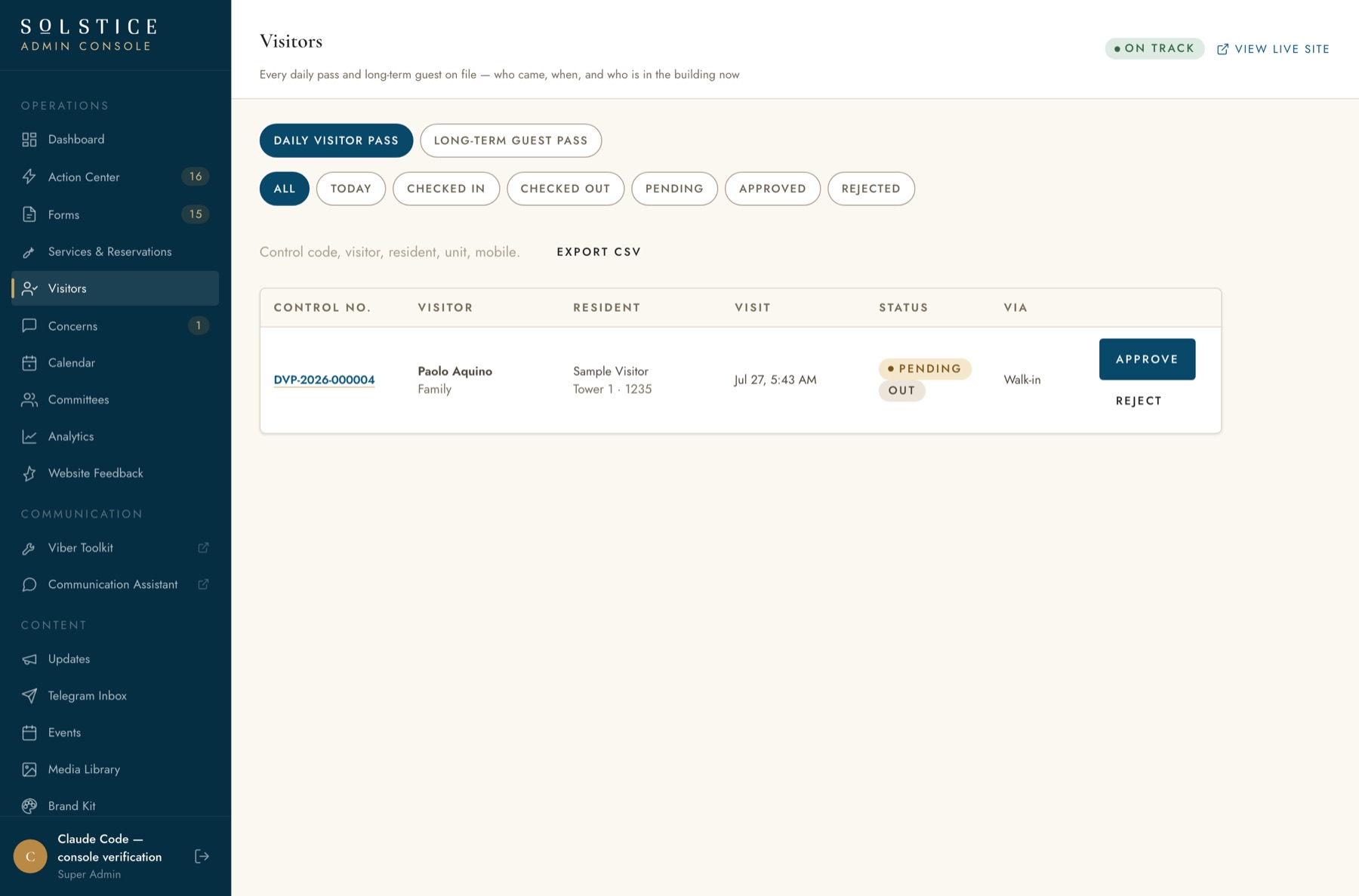This screenshot has width=1359, height=896.
Task: Click the Dashboard grid icon
Action: [x=29, y=140]
